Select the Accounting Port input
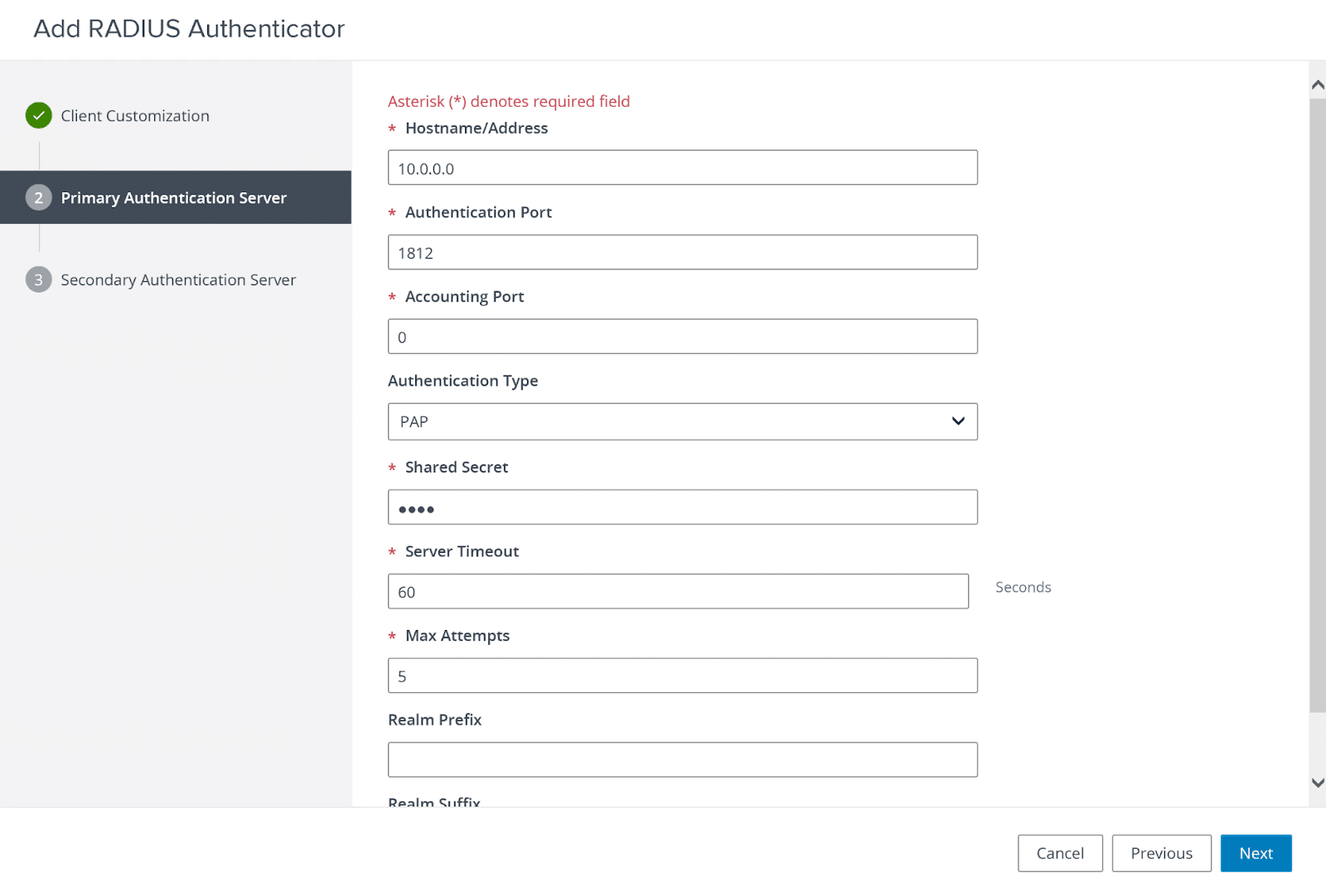This screenshot has width=1326, height=896. point(682,337)
